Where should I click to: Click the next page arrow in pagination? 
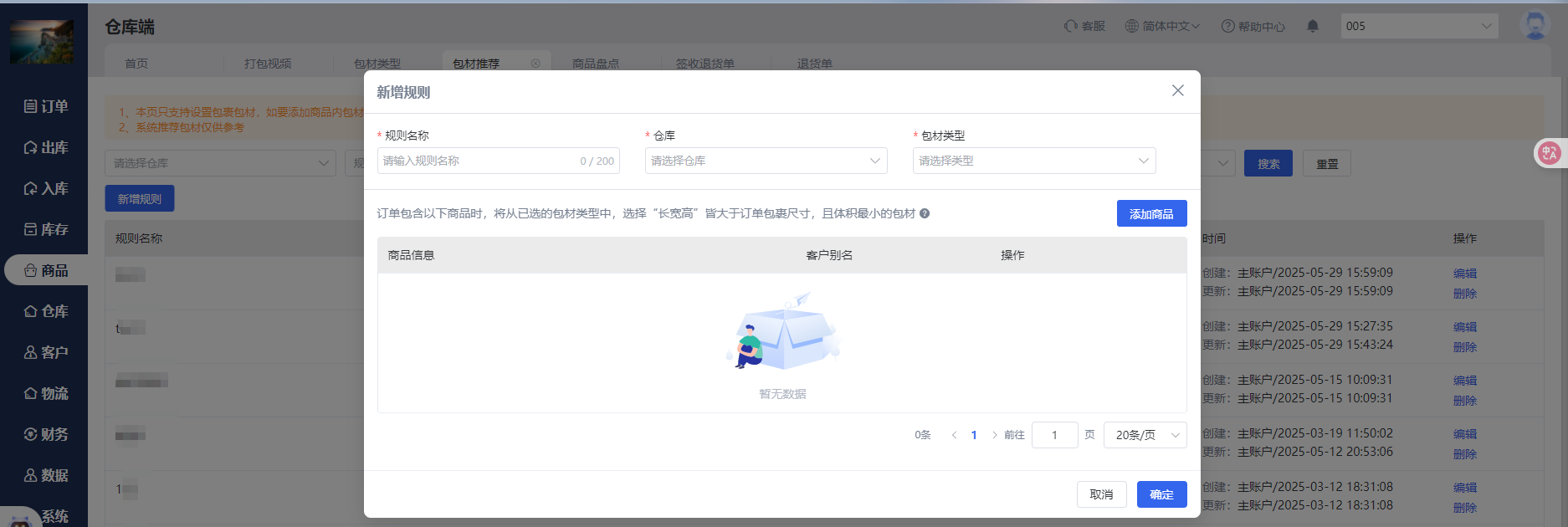click(994, 435)
